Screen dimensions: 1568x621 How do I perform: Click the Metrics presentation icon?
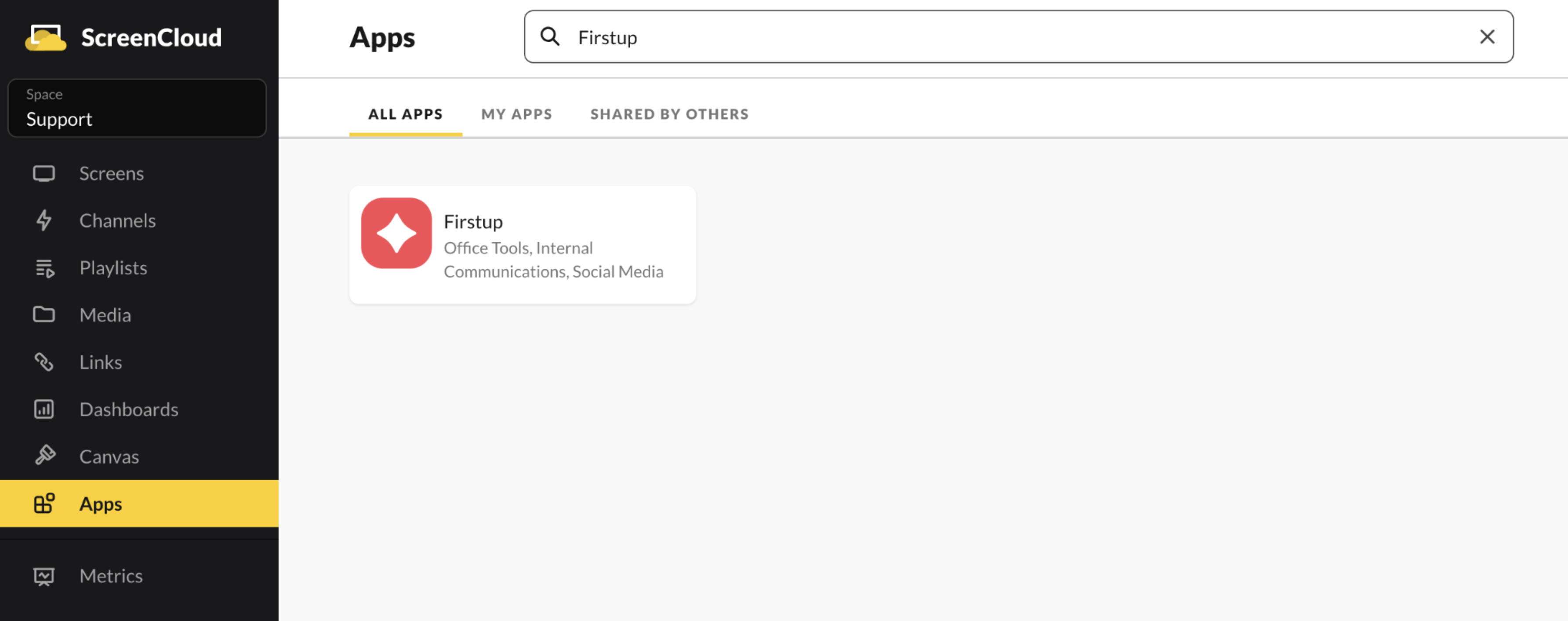44,577
